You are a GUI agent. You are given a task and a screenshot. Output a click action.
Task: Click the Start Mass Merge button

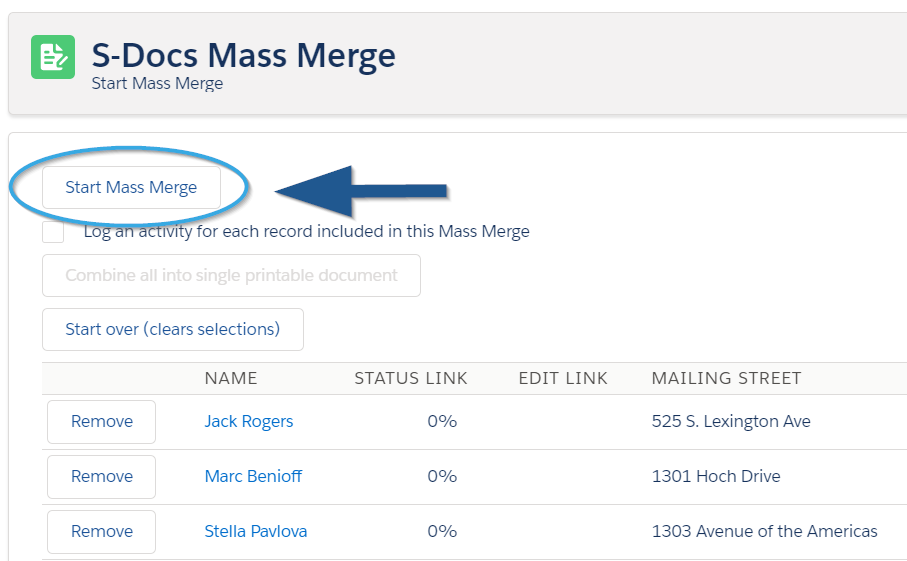(x=131, y=187)
